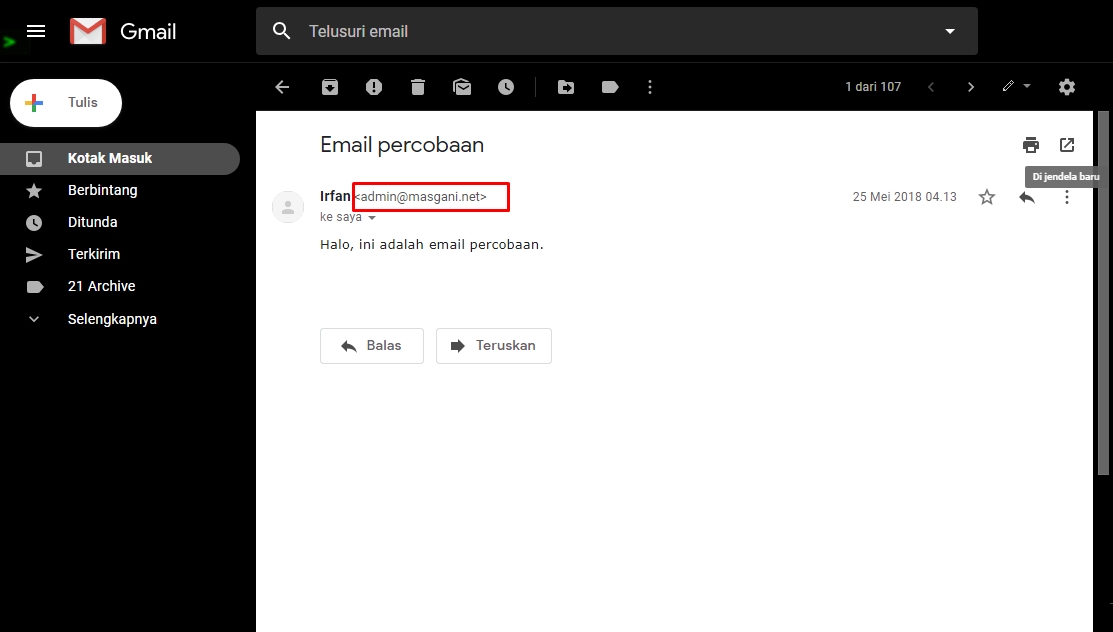Image resolution: width=1113 pixels, height=632 pixels.
Task: Report email as spam
Action: pos(373,87)
